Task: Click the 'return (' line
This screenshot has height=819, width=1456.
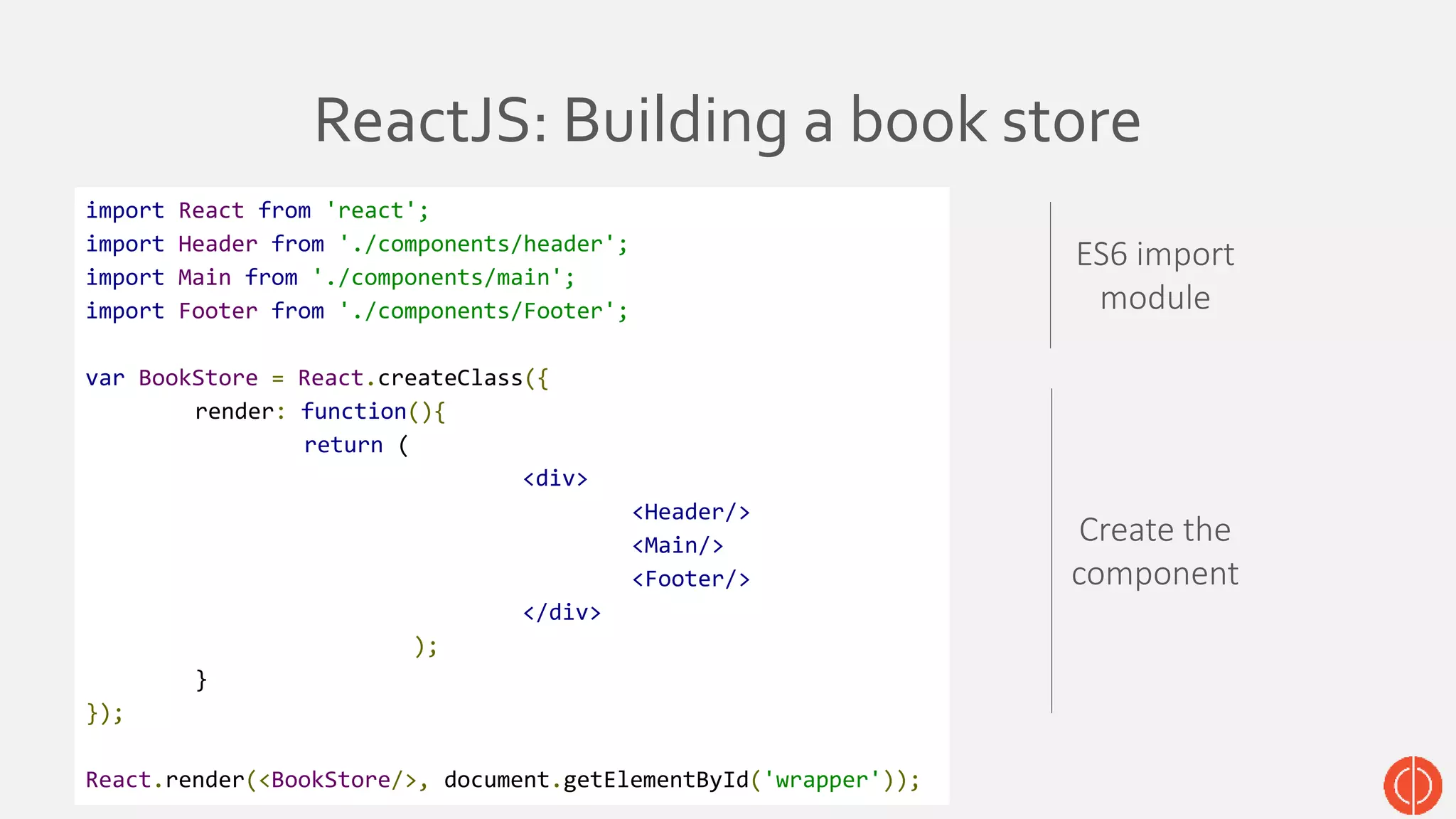Action: click(x=356, y=444)
